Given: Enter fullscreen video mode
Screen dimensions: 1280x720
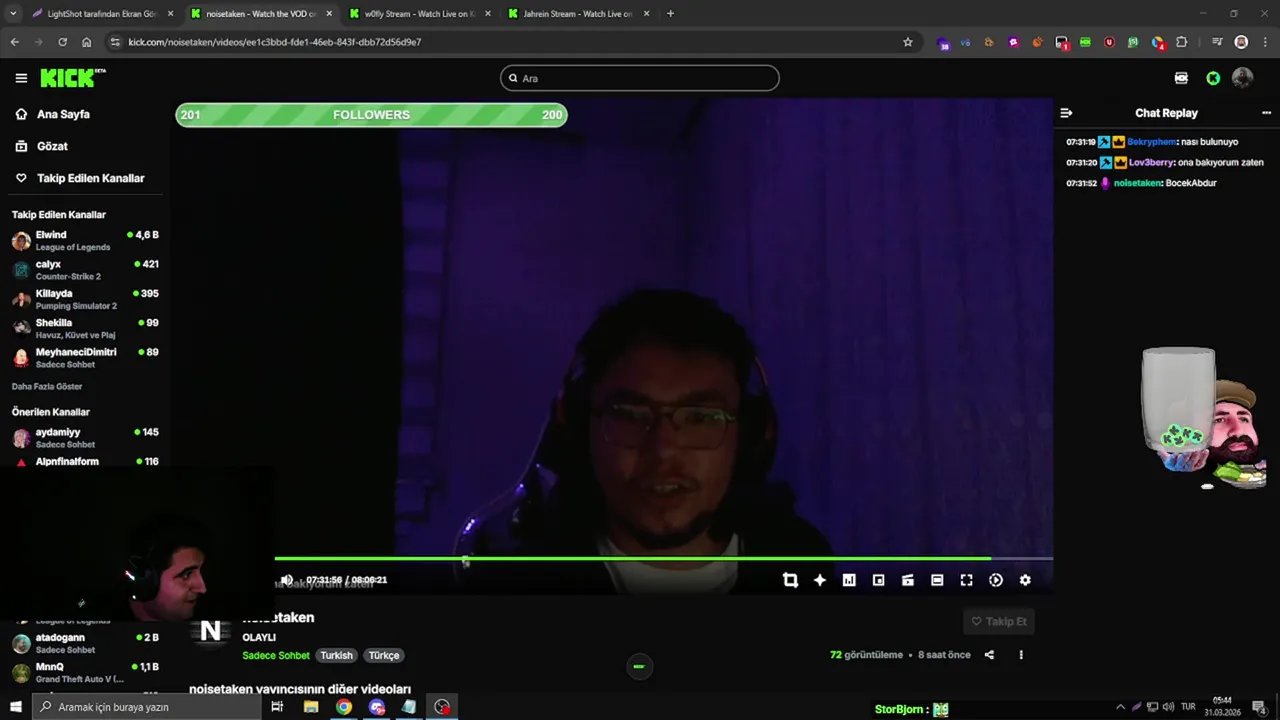Looking at the screenshot, I should [x=966, y=580].
